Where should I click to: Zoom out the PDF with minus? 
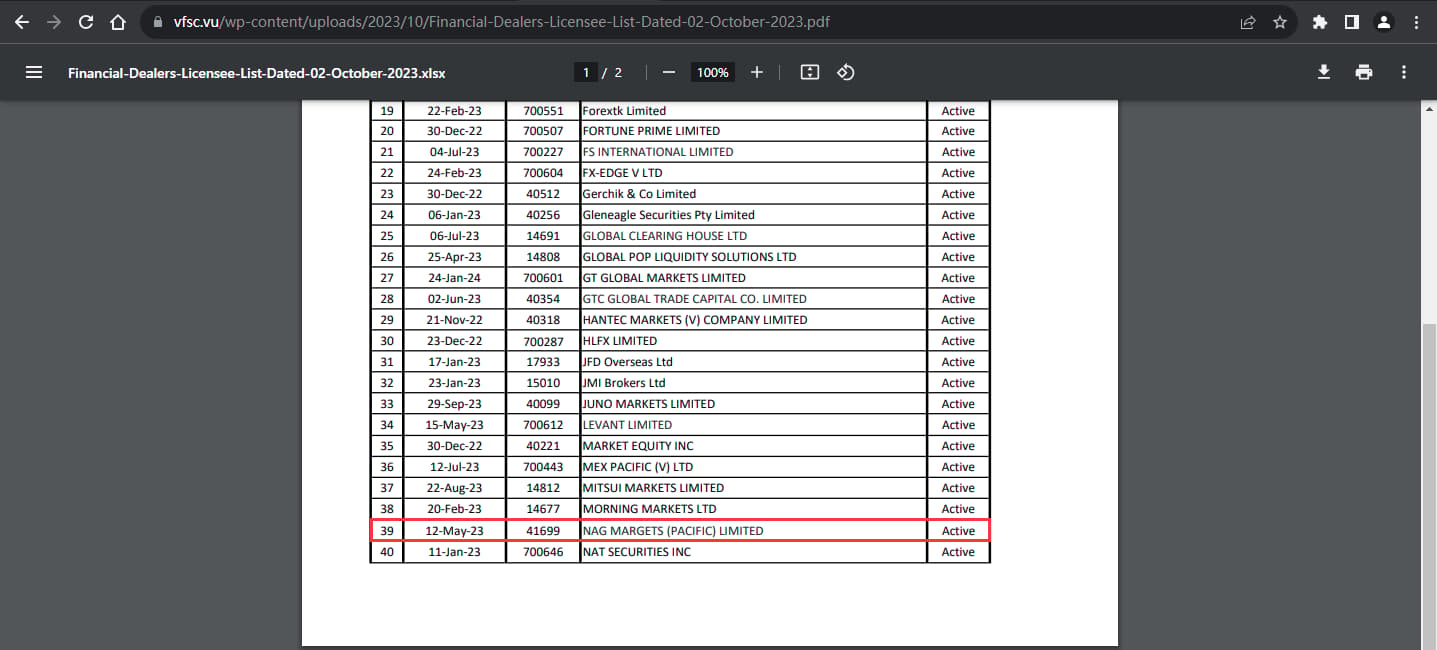click(x=669, y=73)
